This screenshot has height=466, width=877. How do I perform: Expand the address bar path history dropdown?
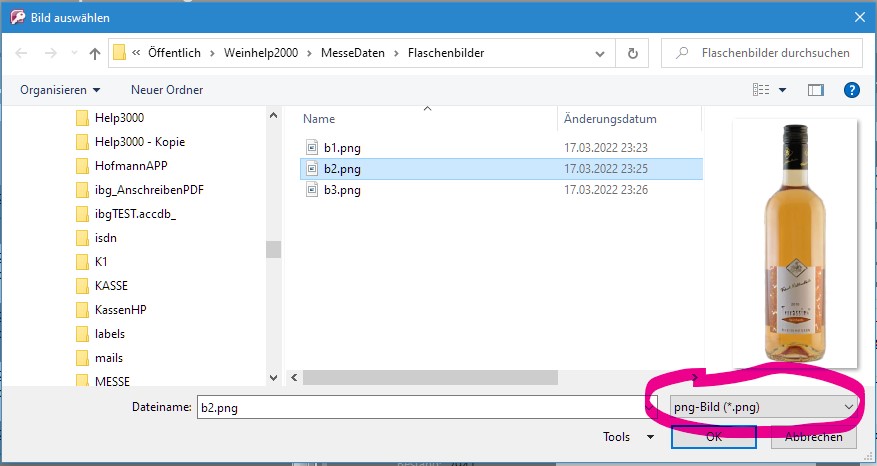pos(603,53)
